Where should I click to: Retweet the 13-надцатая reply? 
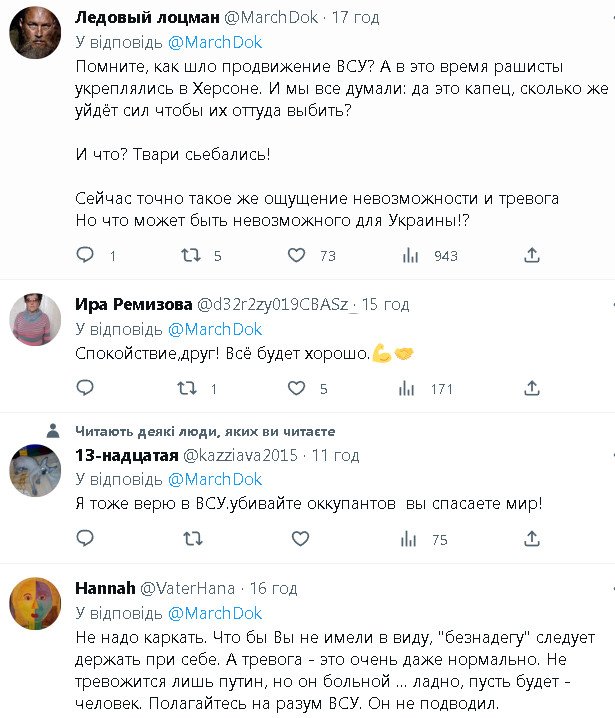(x=190, y=540)
